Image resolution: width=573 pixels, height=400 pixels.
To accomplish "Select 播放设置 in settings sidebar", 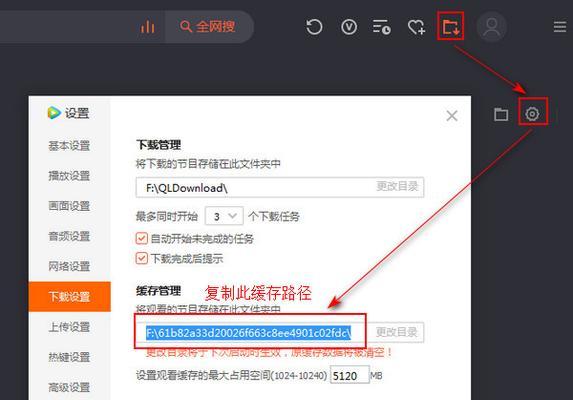I will [69, 176].
